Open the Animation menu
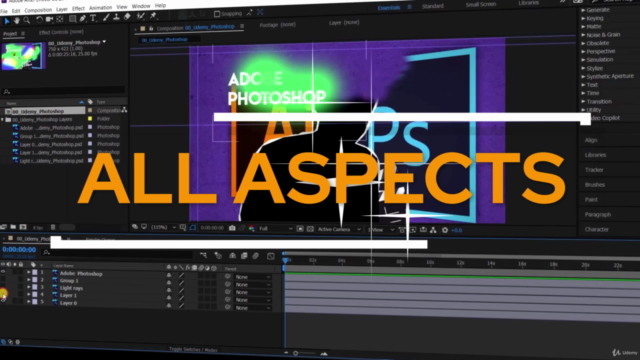Image resolution: width=640 pixels, height=360 pixels. pyautogui.click(x=100, y=8)
